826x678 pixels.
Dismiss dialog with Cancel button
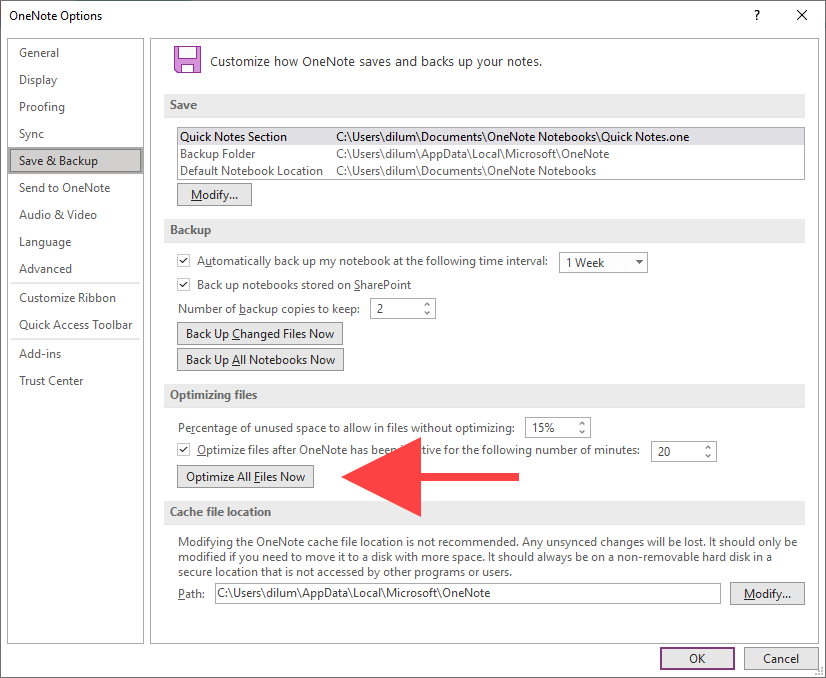pos(781,658)
